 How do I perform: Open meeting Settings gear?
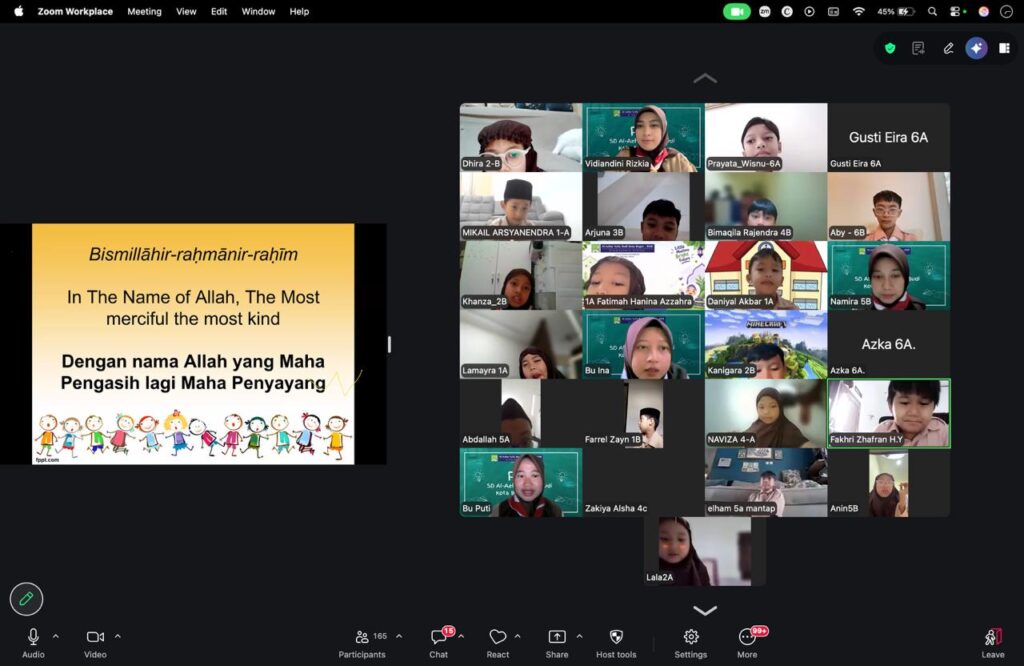[x=691, y=642]
